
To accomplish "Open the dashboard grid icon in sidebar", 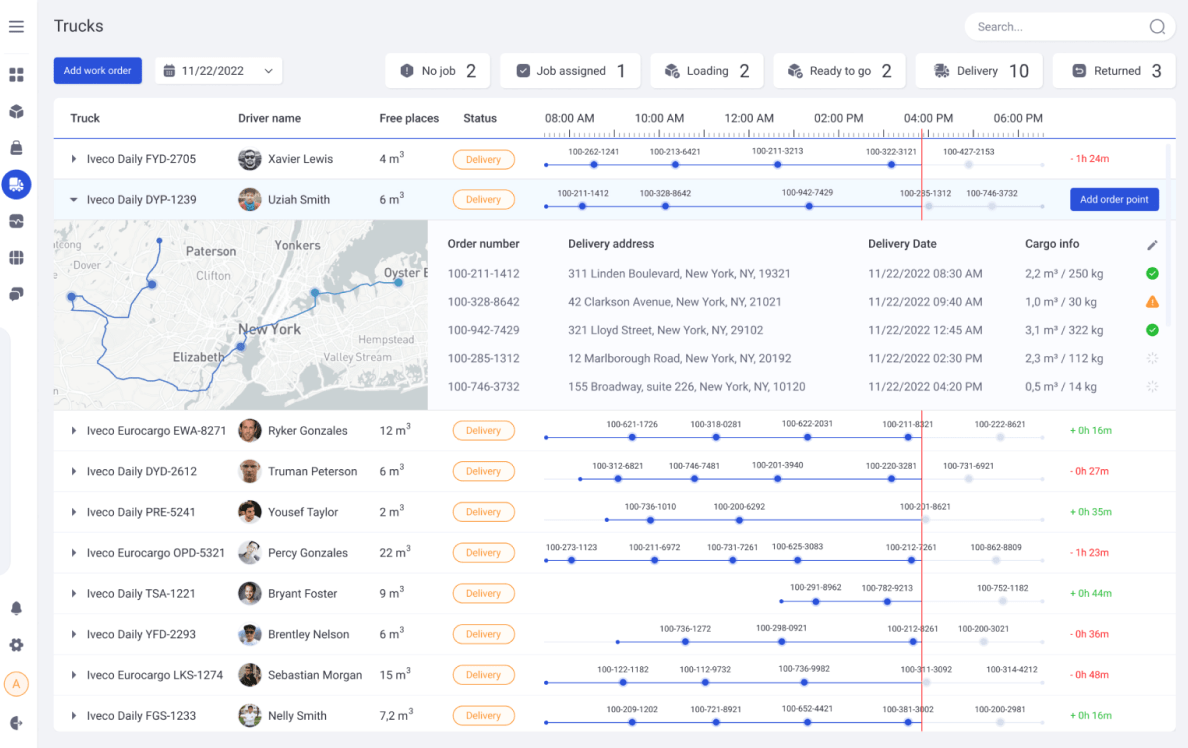I will (16, 75).
